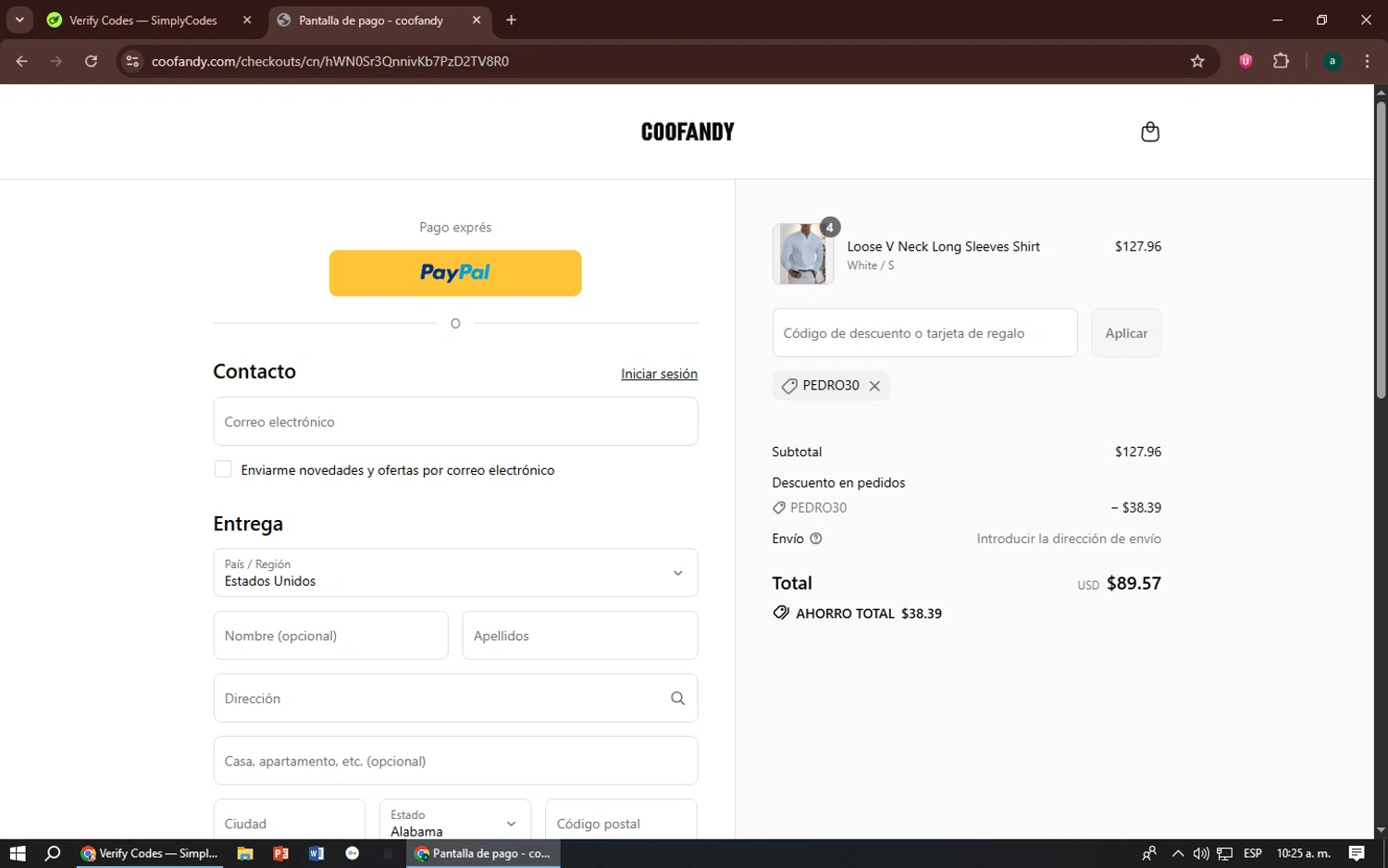Switch to the Verify Codes — SimplyCodes tab
The height and width of the screenshot is (868, 1388).
(143, 19)
